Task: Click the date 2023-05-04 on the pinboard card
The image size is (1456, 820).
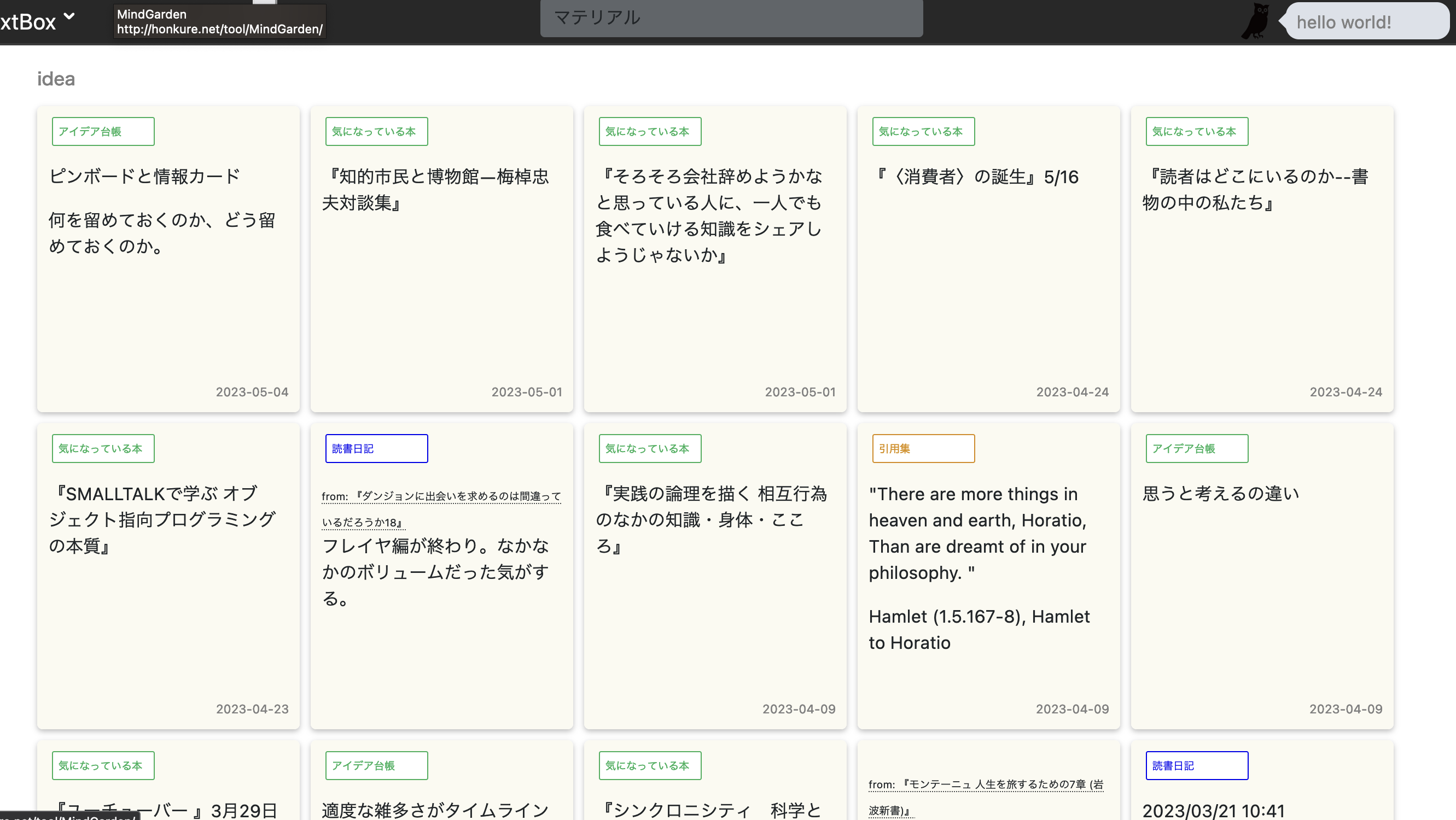Action: [252, 391]
